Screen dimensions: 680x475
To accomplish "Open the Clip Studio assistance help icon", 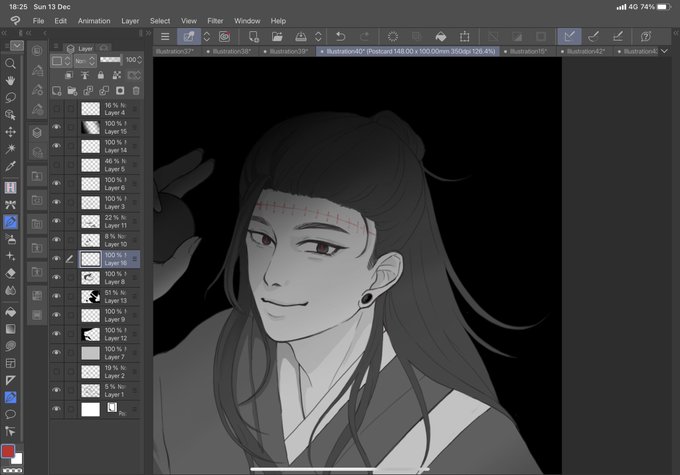I will tap(646, 37).
